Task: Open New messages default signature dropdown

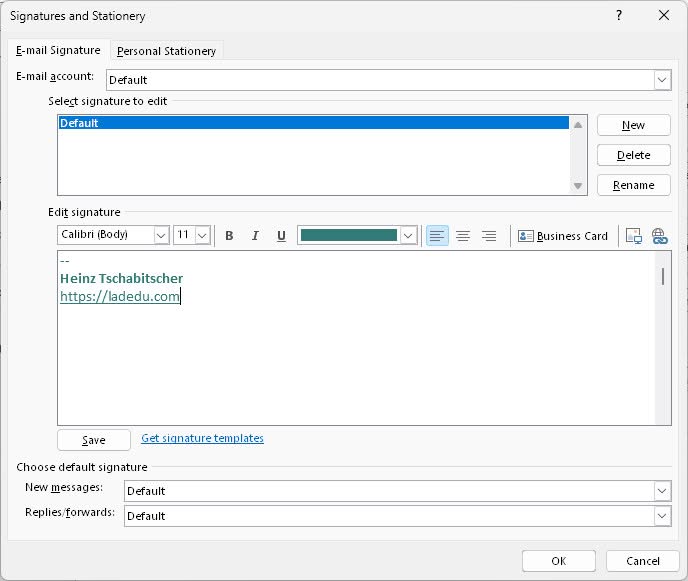Action: [662, 491]
